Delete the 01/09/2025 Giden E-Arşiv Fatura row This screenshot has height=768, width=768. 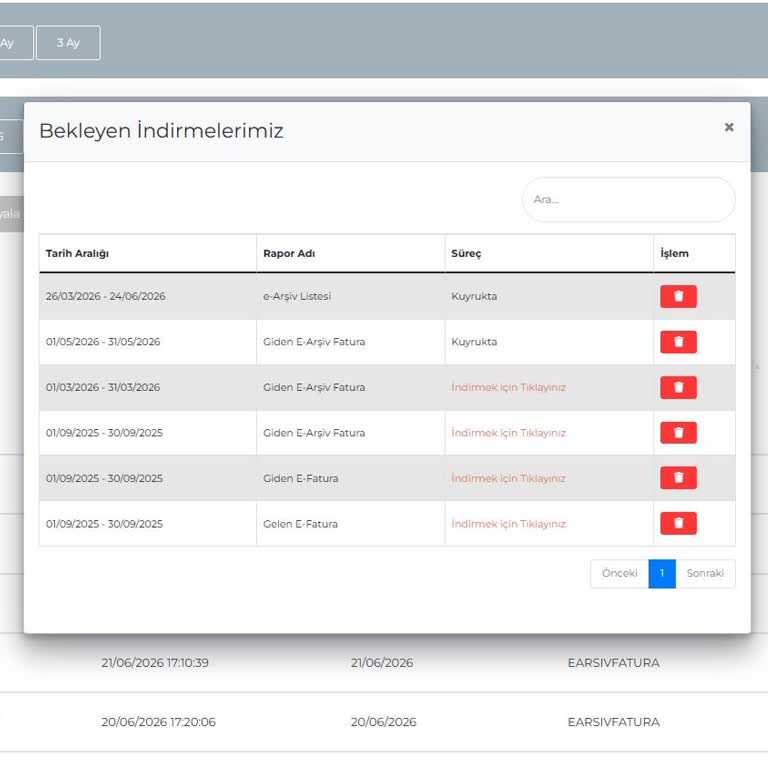[x=678, y=432]
